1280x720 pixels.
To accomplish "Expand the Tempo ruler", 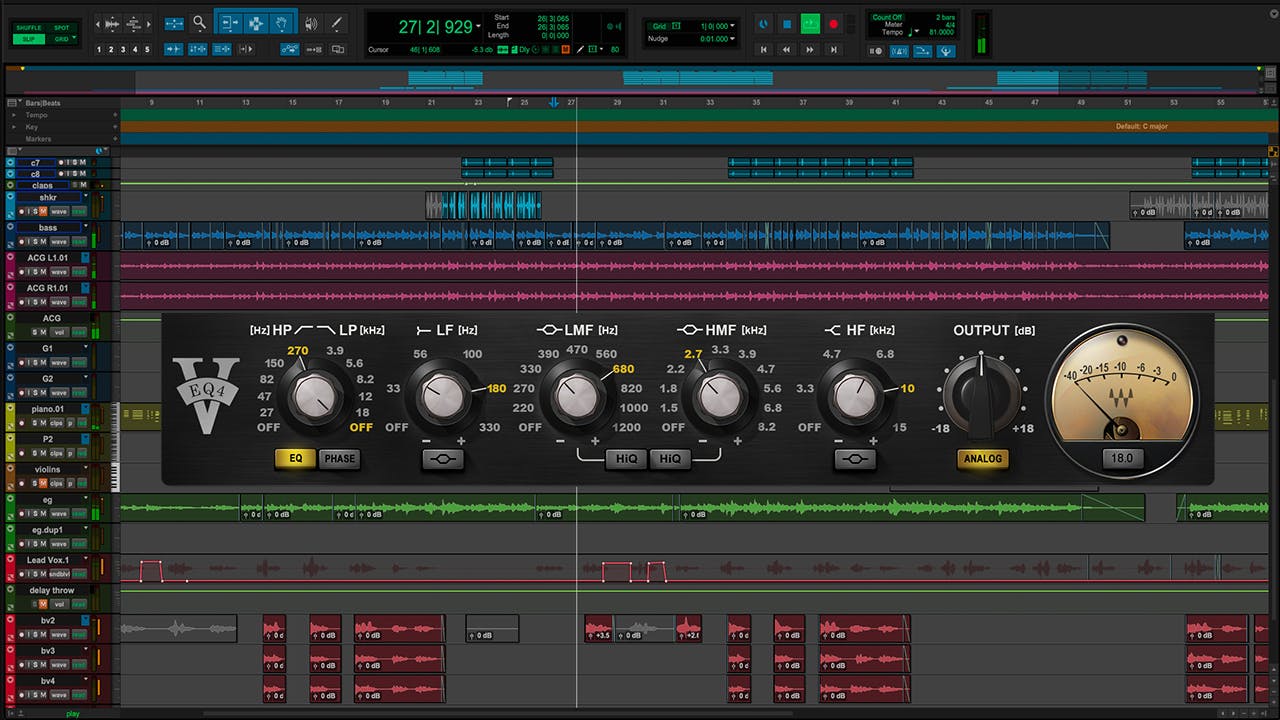I will [x=14, y=115].
